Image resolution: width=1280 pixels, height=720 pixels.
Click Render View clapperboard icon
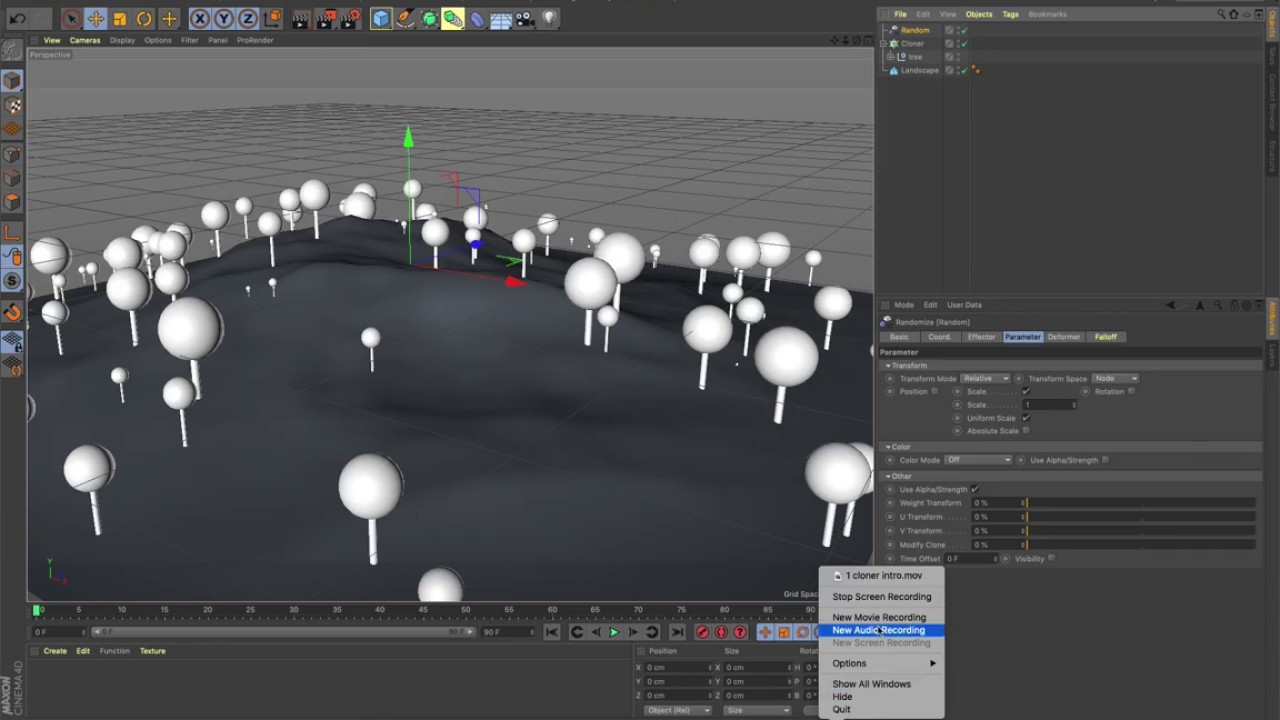click(x=301, y=18)
